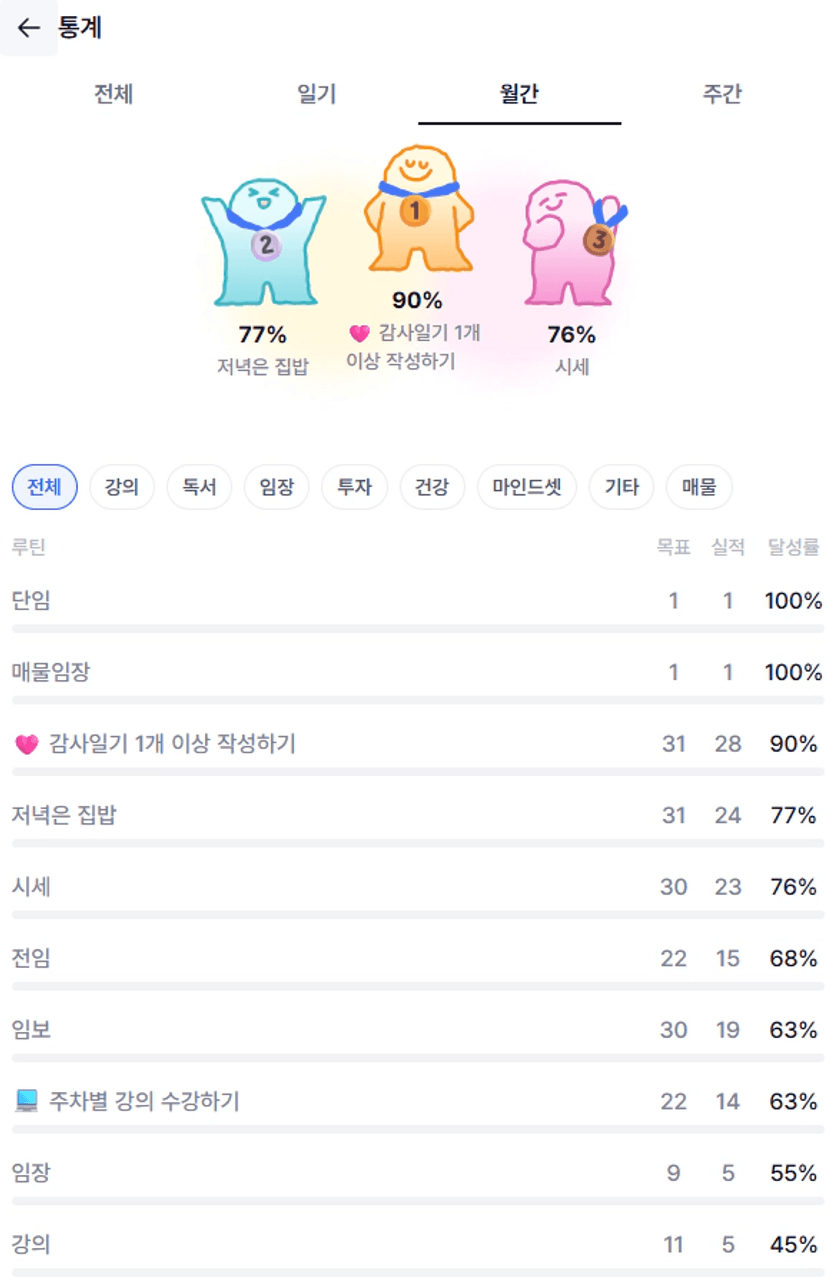This screenshot has height=1279, width=827.
Task: Show 마인드셋 category routines
Action: [527, 488]
